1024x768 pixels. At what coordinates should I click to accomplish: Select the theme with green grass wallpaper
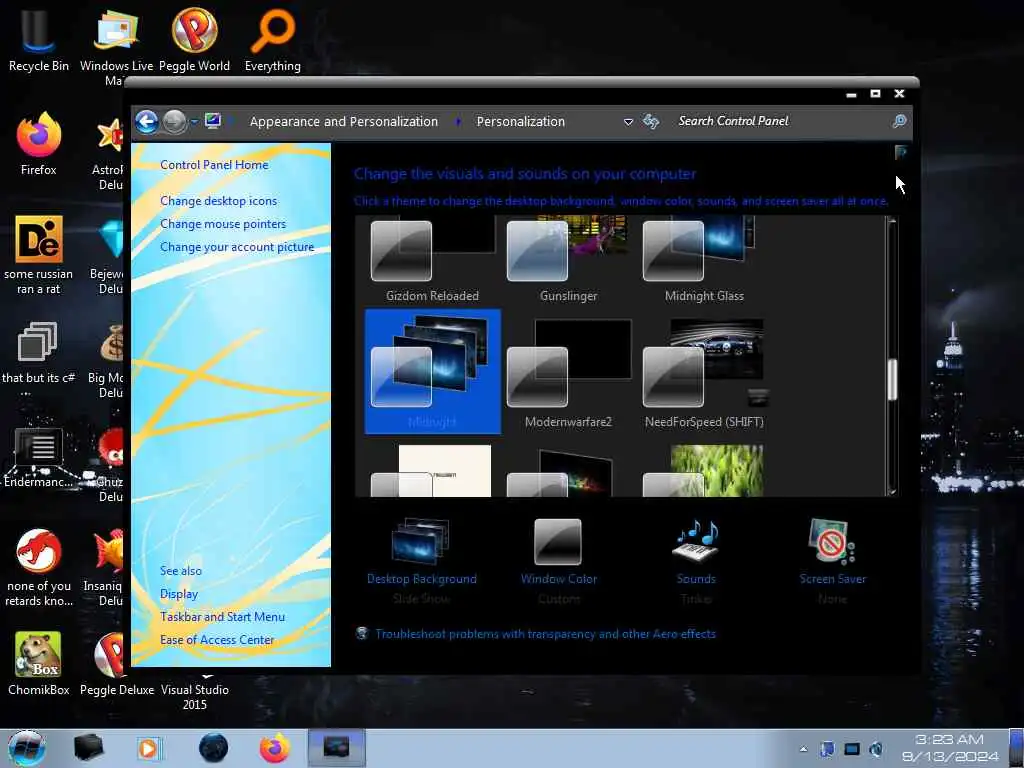(704, 470)
